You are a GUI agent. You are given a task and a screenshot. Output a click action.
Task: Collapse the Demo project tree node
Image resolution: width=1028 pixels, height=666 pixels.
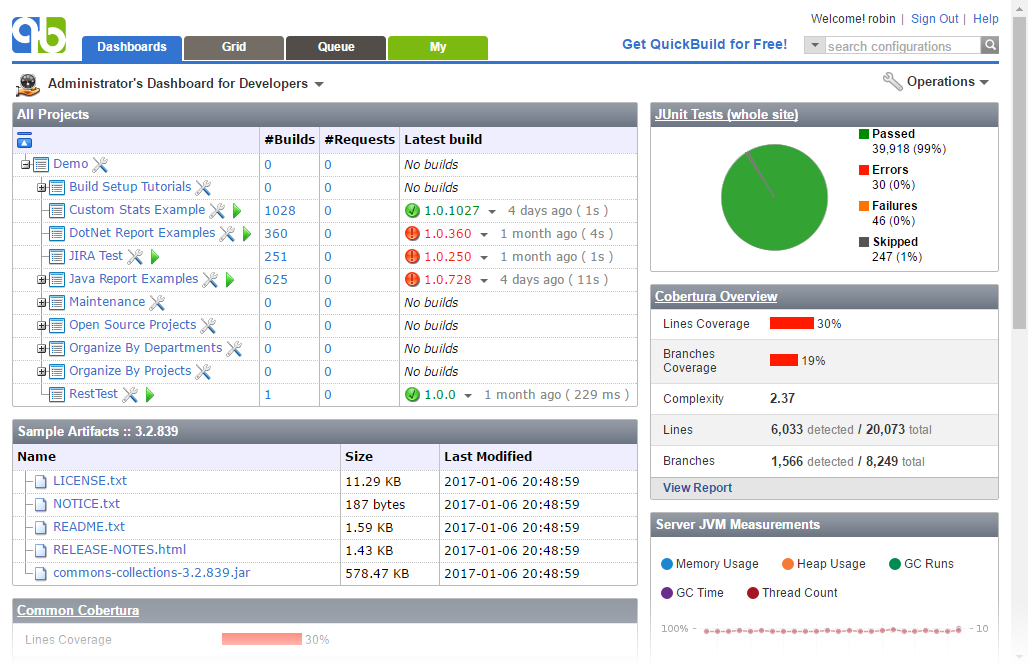[x=25, y=165]
